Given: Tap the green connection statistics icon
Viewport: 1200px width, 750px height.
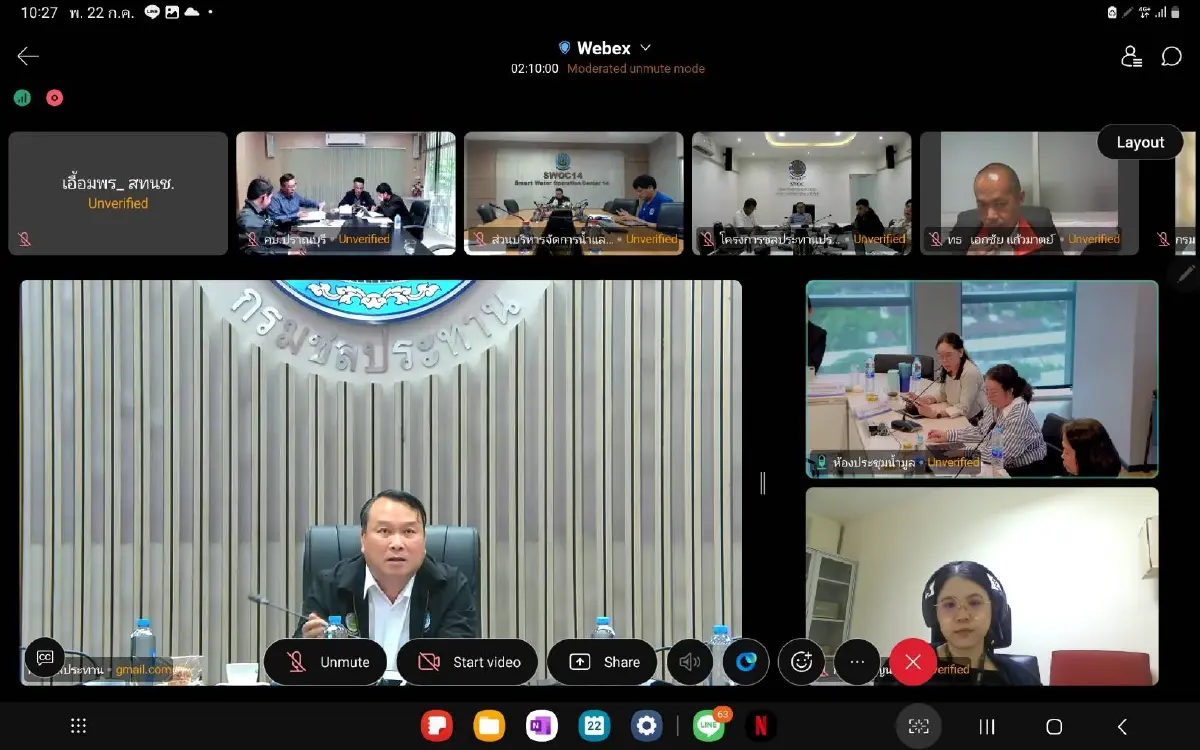Looking at the screenshot, I should (x=22, y=98).
